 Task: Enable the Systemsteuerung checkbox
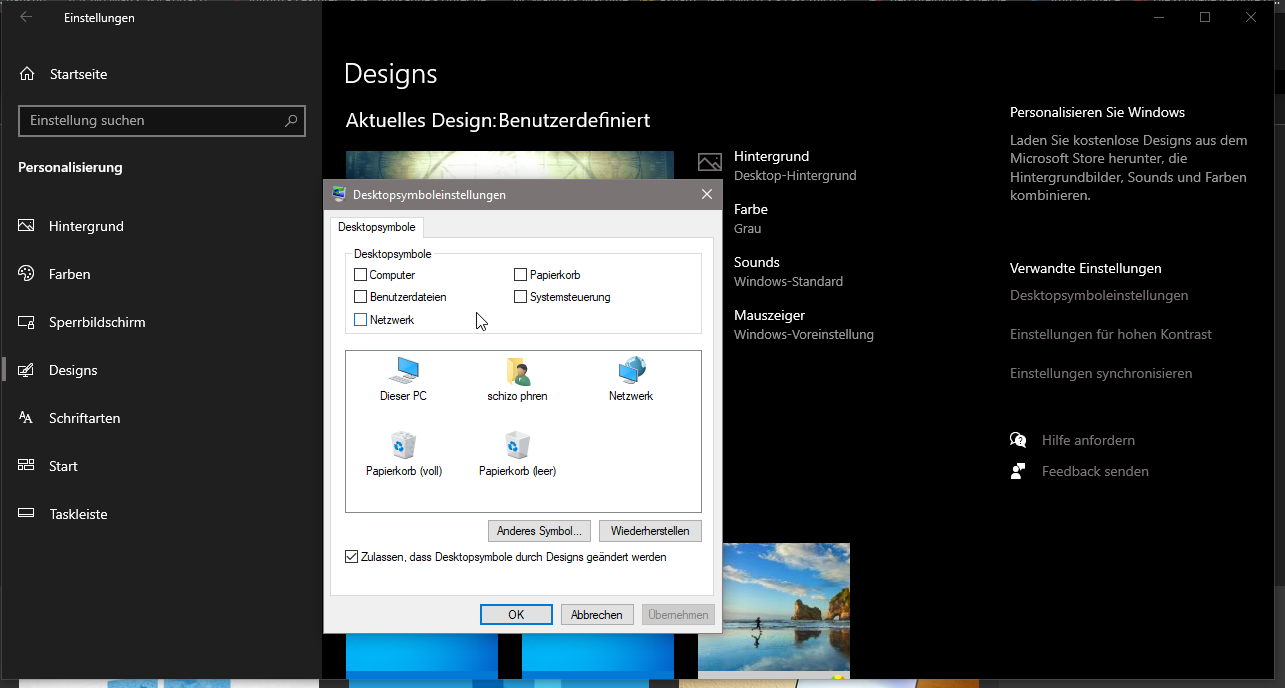coord(521,296)
